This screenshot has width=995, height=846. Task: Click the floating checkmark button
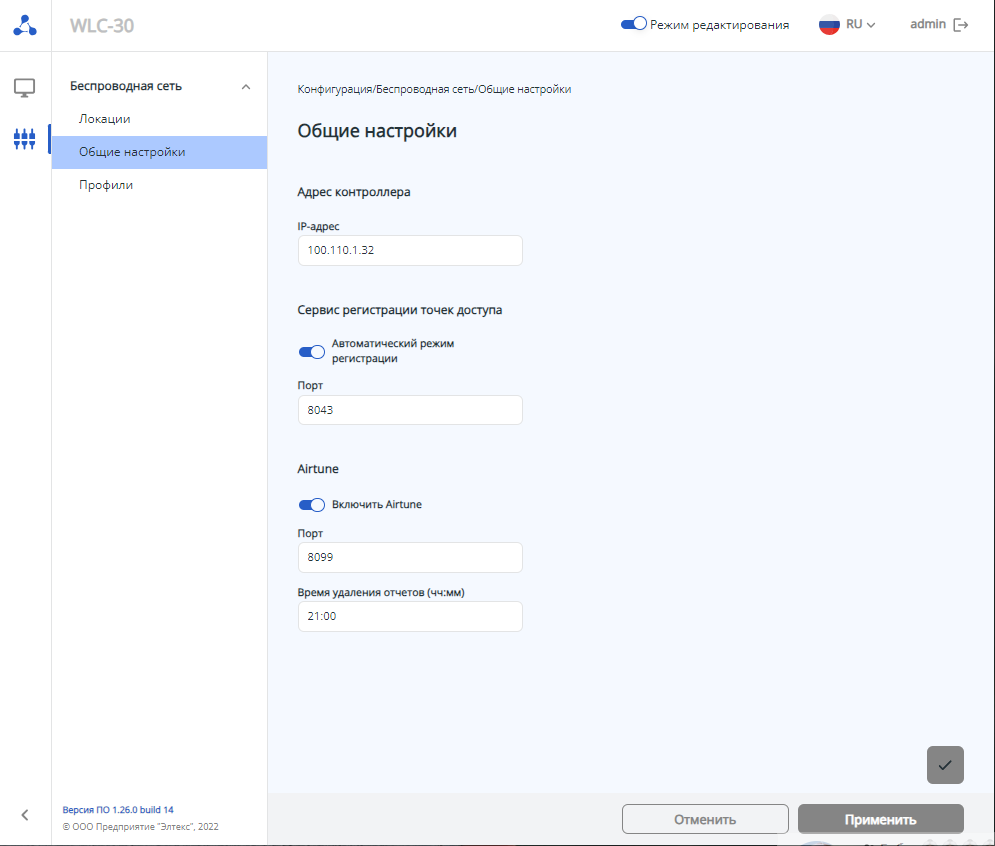(x=945, y=765)
